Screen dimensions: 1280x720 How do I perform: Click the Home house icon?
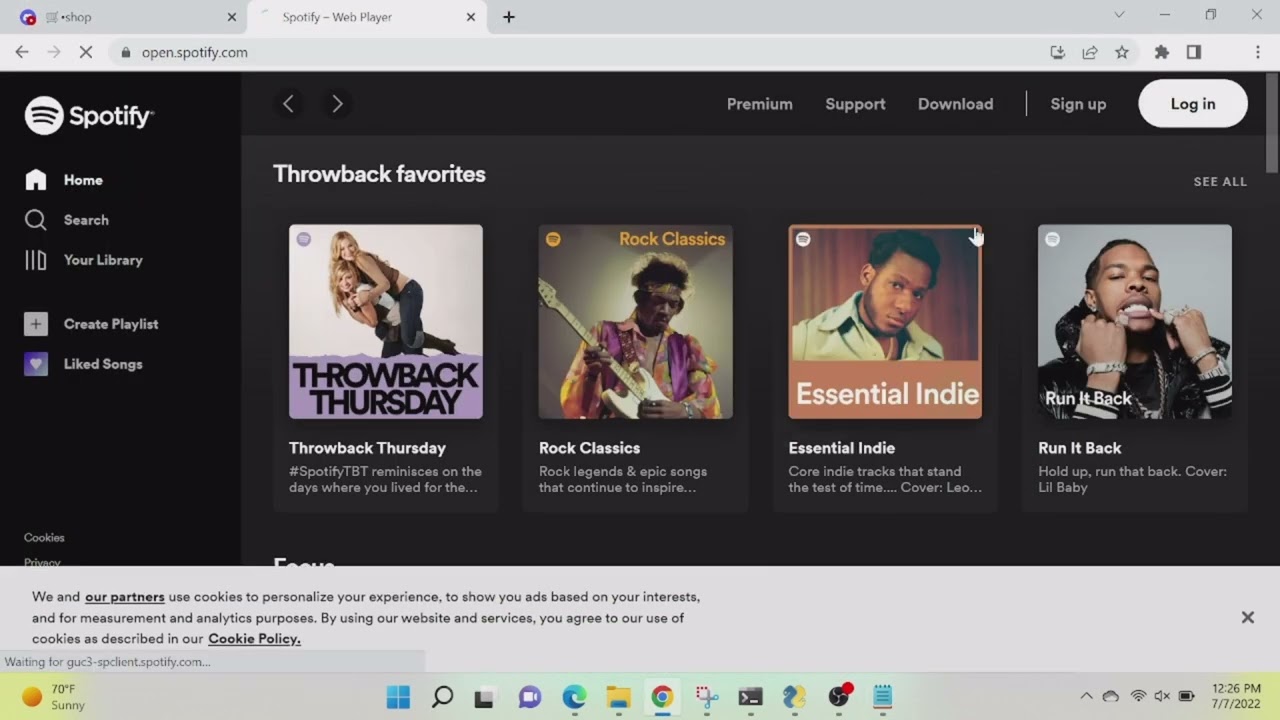click(36, 180)
